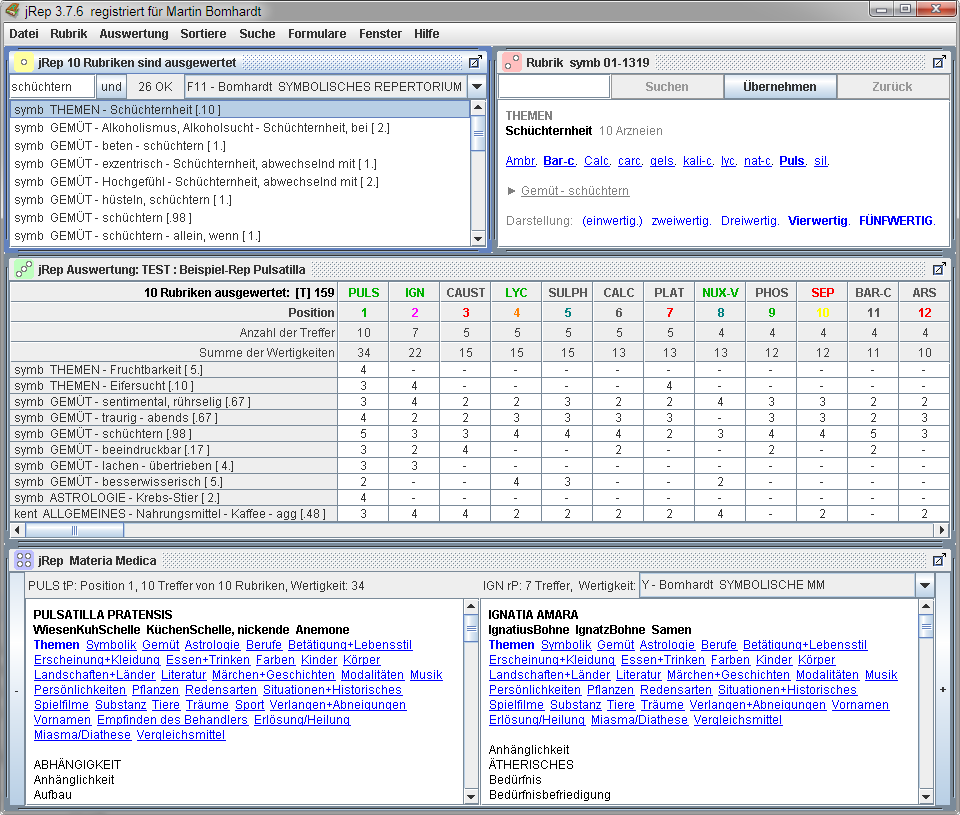Viewport: 960px width, 815px height.
Task: Open the Suche menu
Action: coord(257,34)
